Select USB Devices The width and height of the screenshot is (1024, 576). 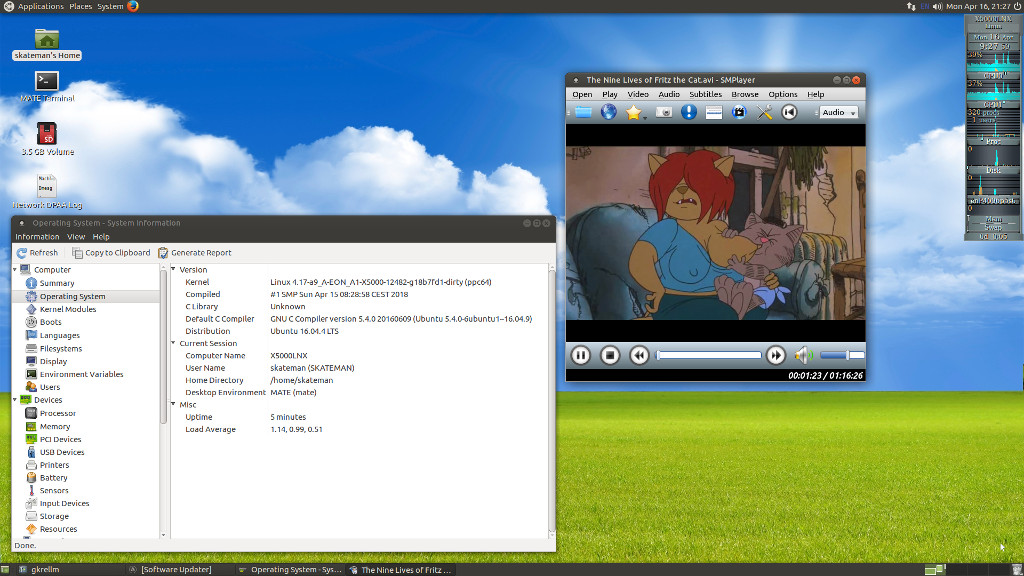pyautogui.click(x=61, y=452)
